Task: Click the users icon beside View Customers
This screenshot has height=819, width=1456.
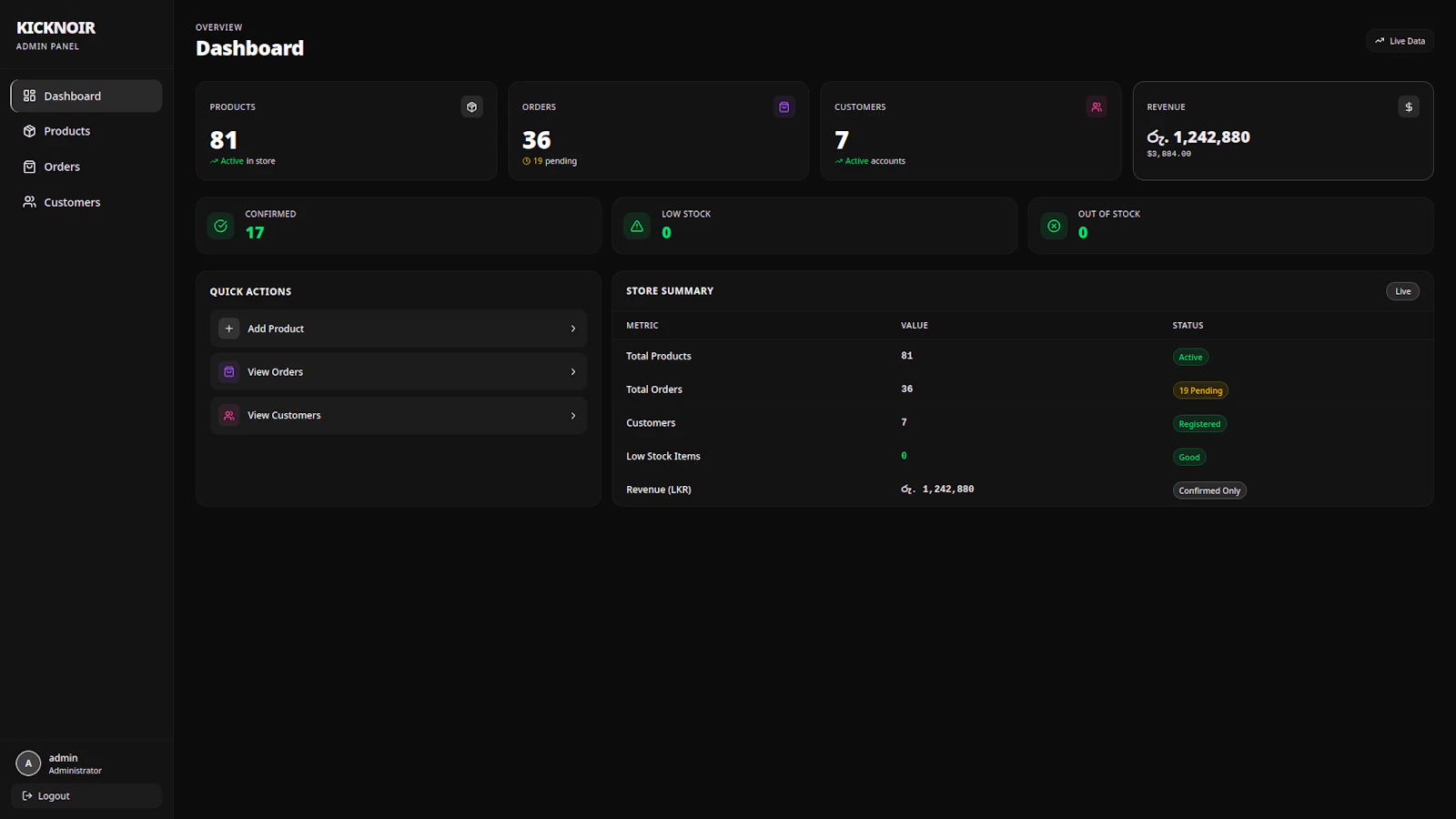Action: pos(229,416)
